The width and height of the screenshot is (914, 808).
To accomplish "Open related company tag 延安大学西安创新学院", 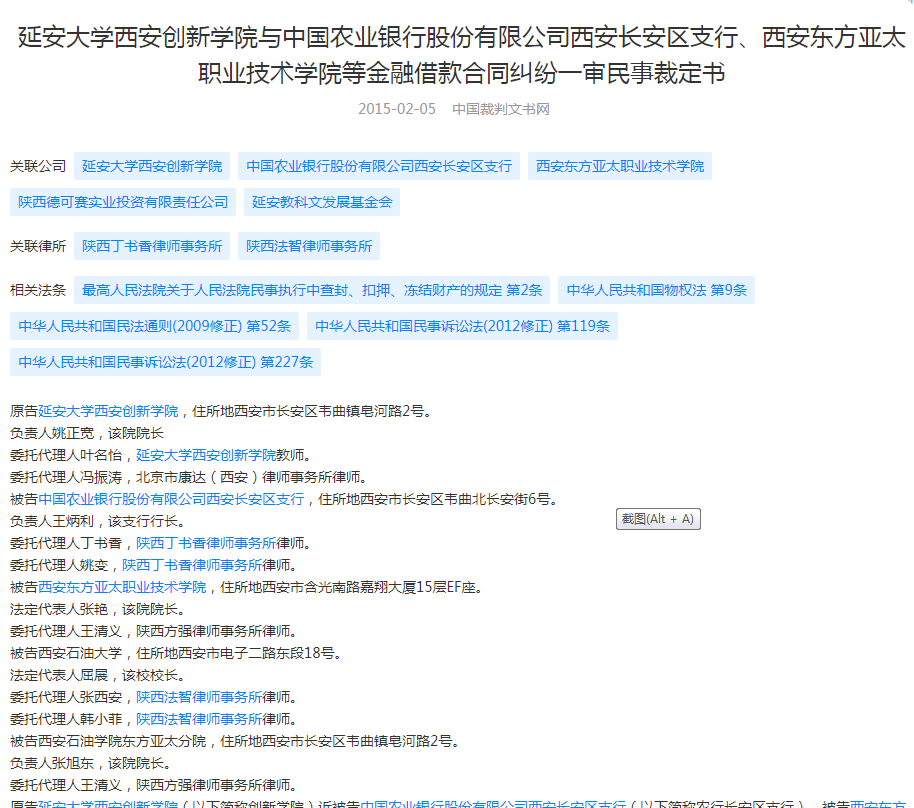I will pos(152,166).
